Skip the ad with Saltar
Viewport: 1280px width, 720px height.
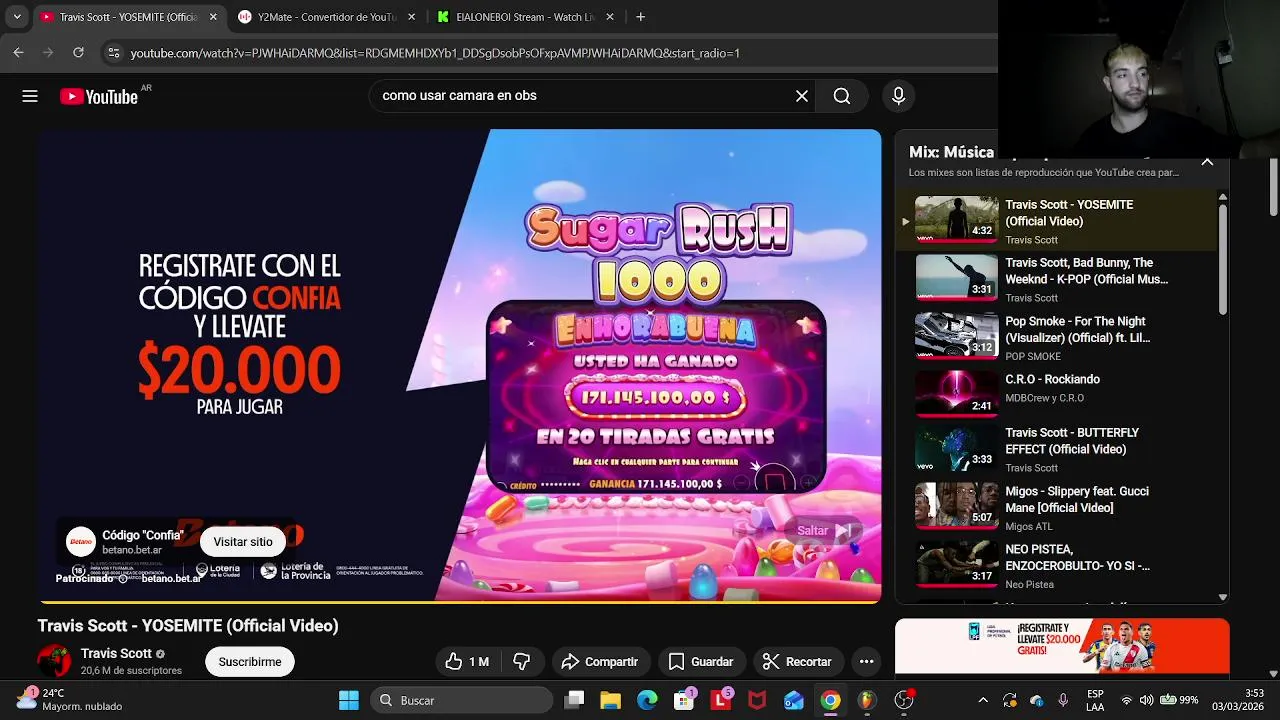pos(823,531)
